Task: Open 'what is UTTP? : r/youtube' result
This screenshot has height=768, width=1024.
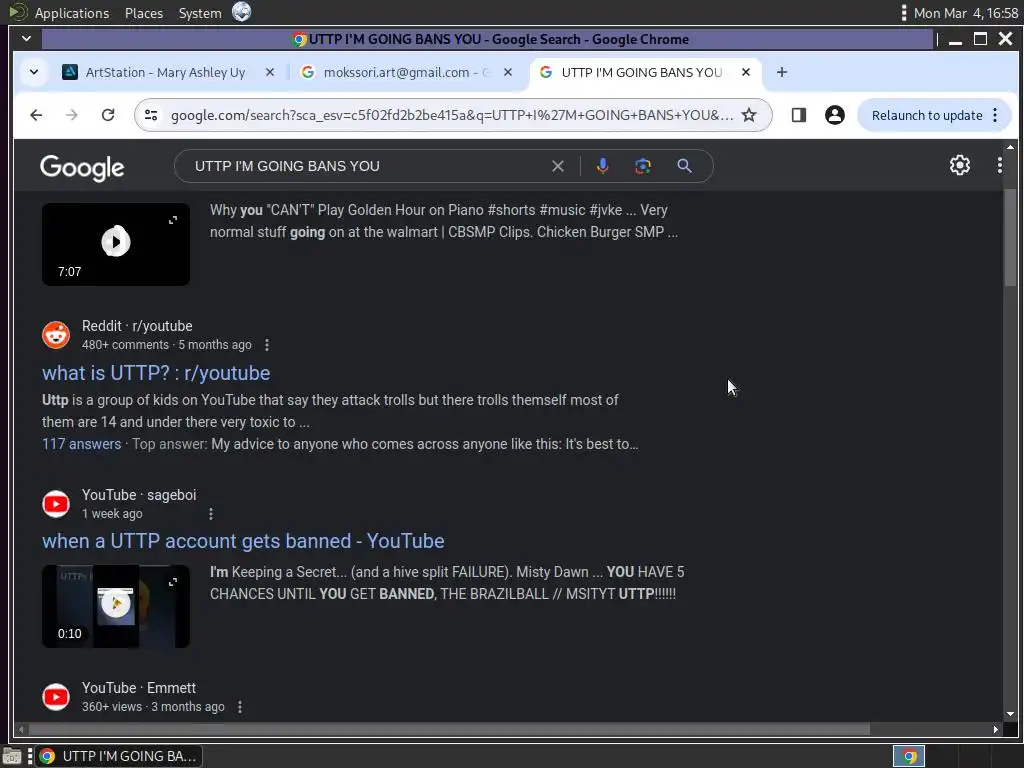Action: pos(156,373)
